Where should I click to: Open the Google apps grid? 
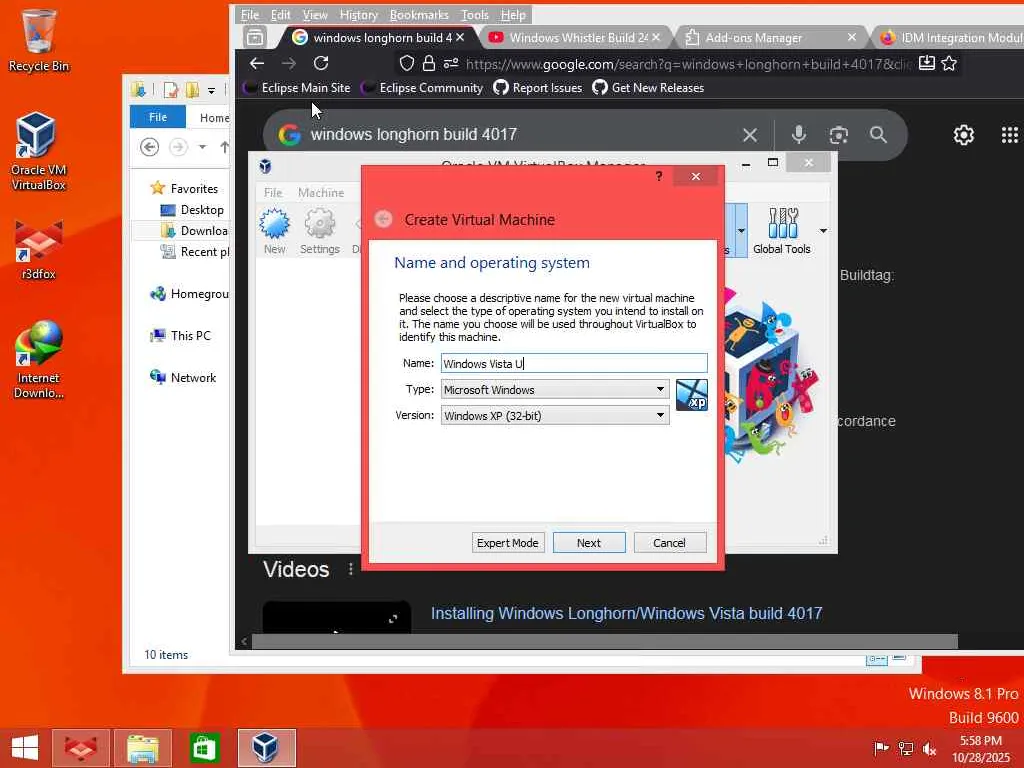click(x=1010, y=135)
